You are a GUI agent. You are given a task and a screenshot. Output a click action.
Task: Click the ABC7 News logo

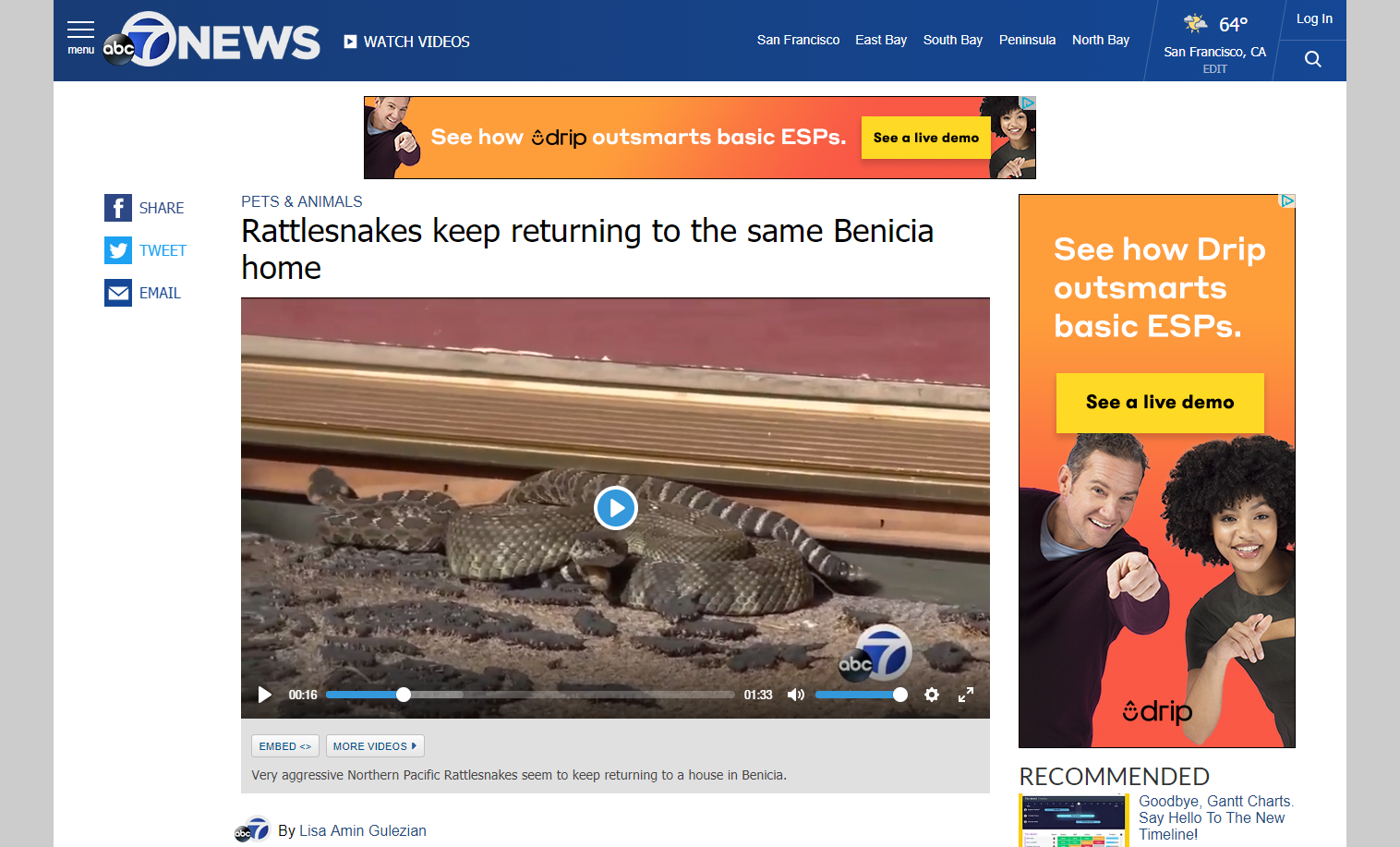[211, 40]
